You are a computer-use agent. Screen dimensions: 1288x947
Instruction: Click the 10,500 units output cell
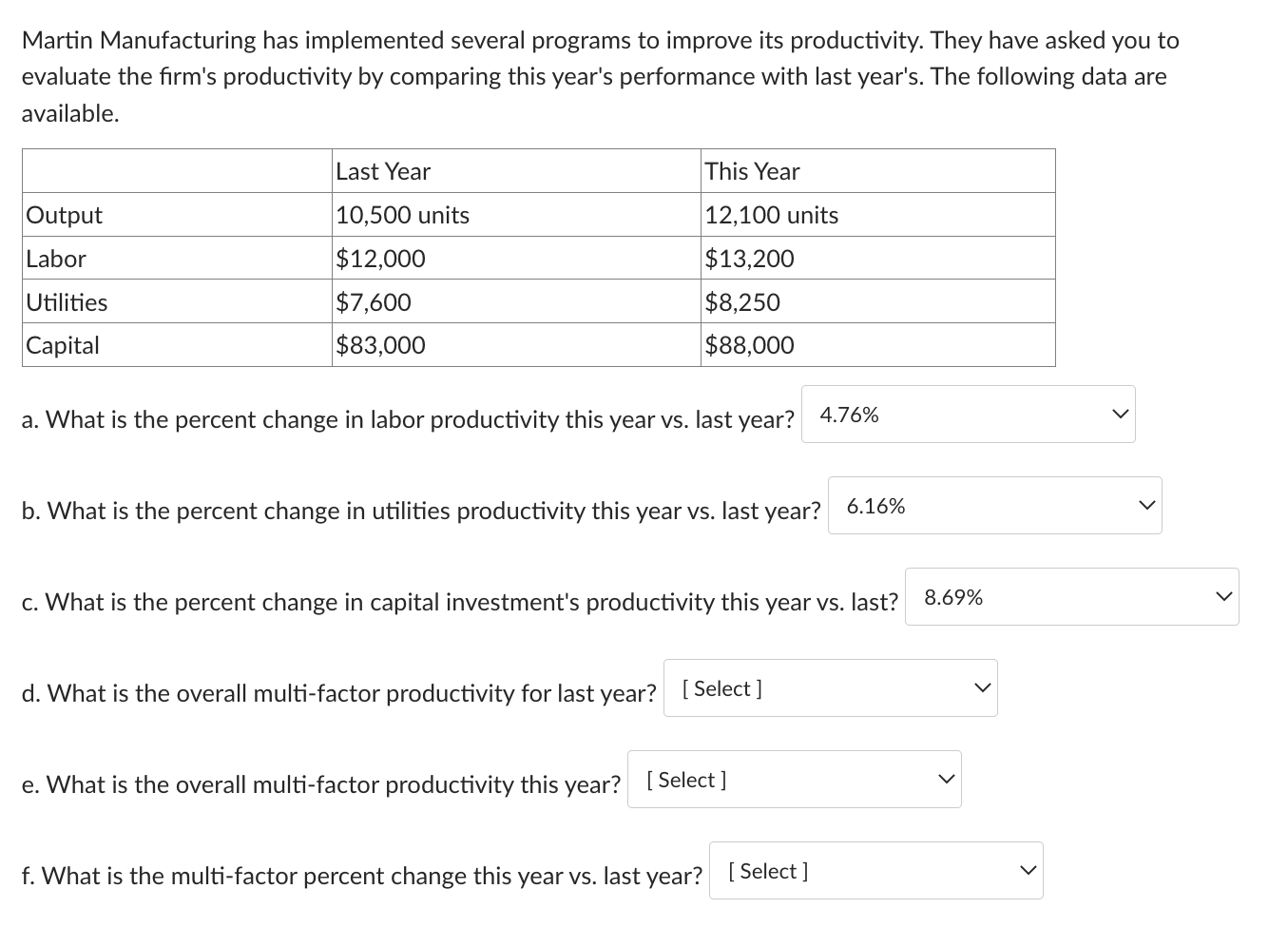point(516,215)
